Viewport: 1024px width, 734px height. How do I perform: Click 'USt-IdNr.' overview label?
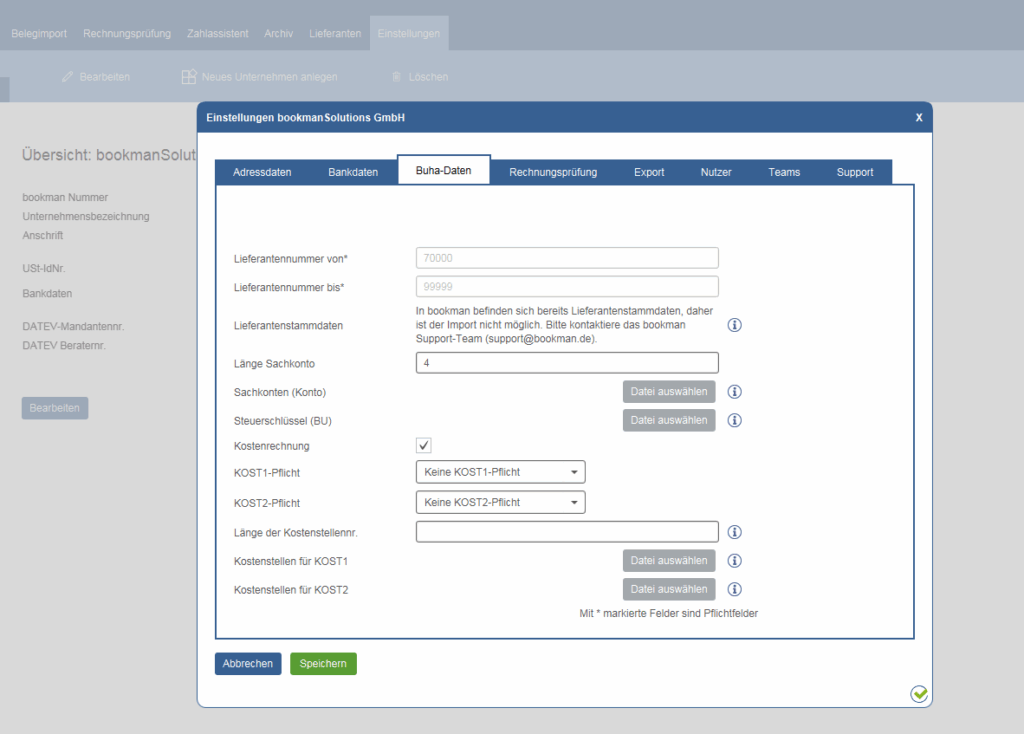44,268
